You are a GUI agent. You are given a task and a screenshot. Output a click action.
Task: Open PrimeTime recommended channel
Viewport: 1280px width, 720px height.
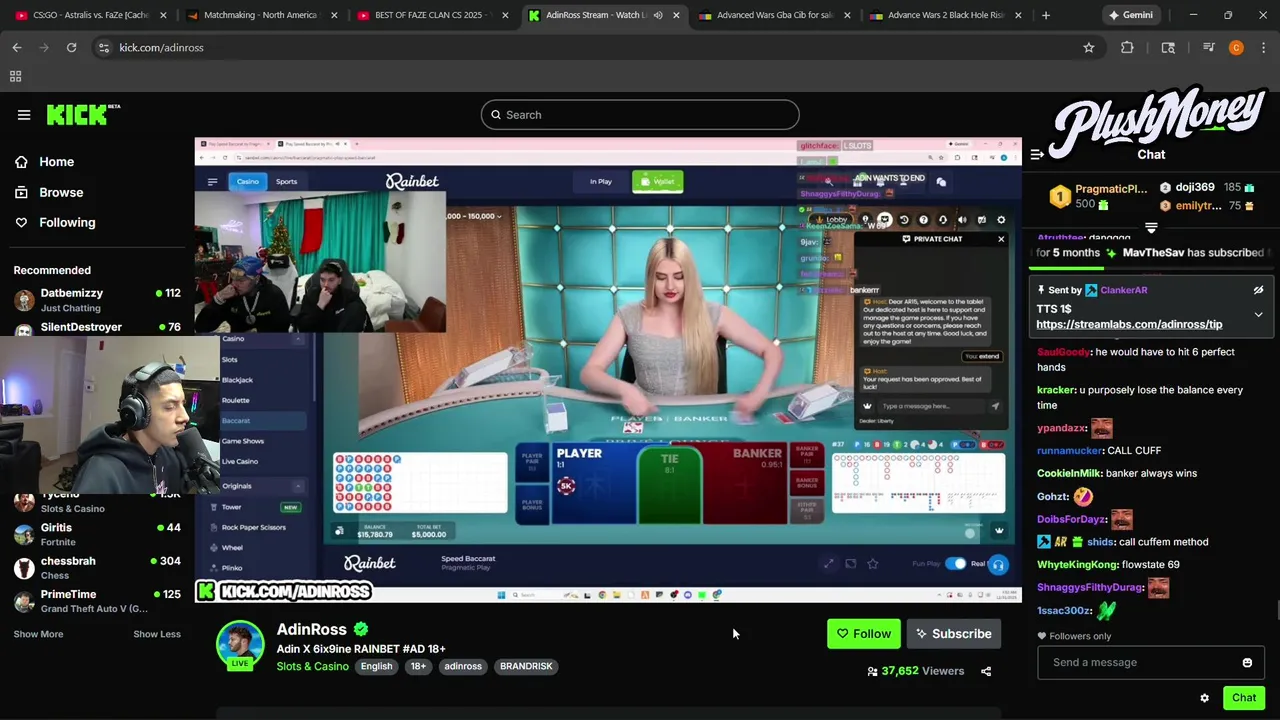click(97, 600)
